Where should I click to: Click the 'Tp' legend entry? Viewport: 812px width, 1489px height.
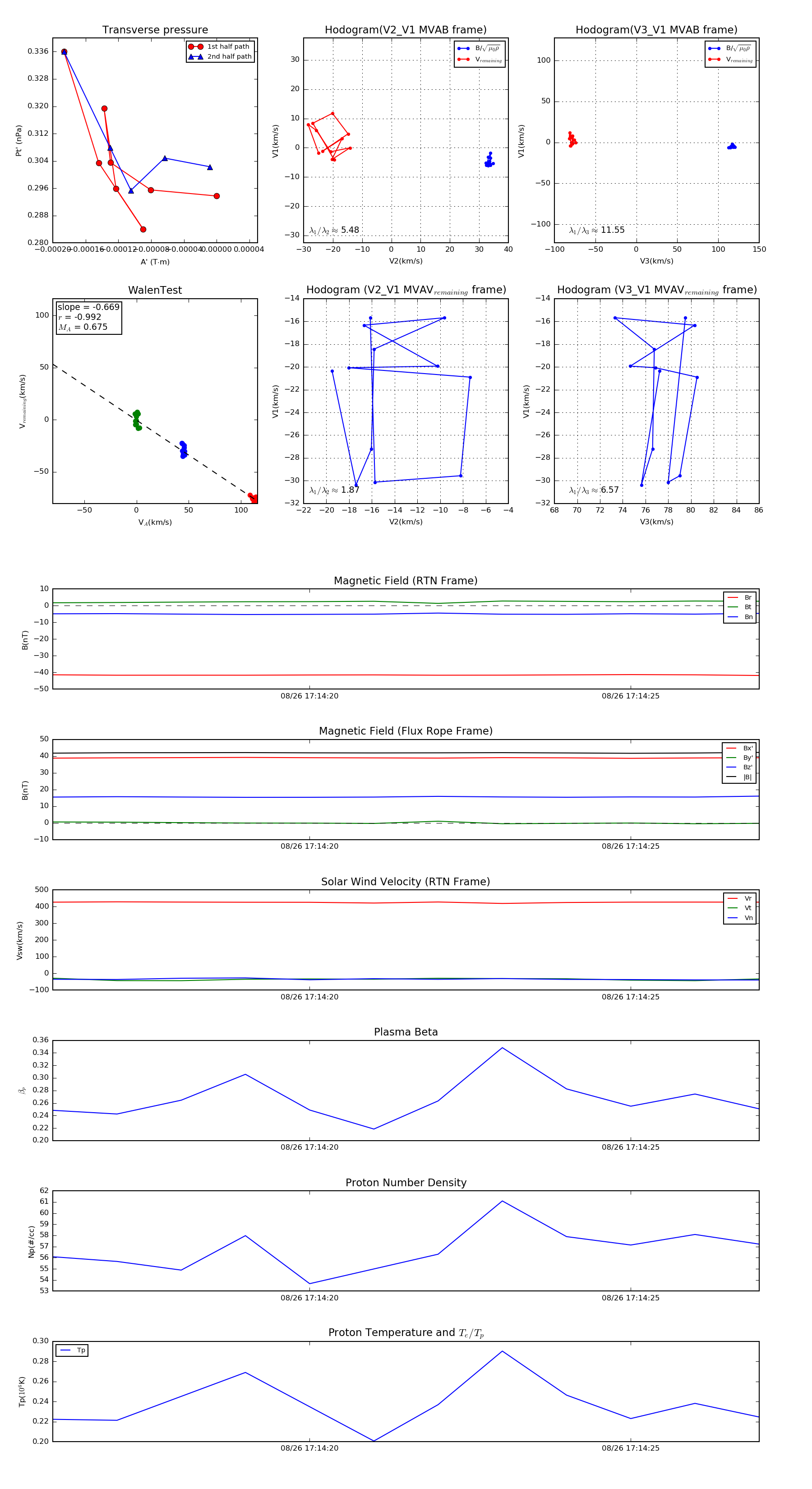coord(73,1350)
